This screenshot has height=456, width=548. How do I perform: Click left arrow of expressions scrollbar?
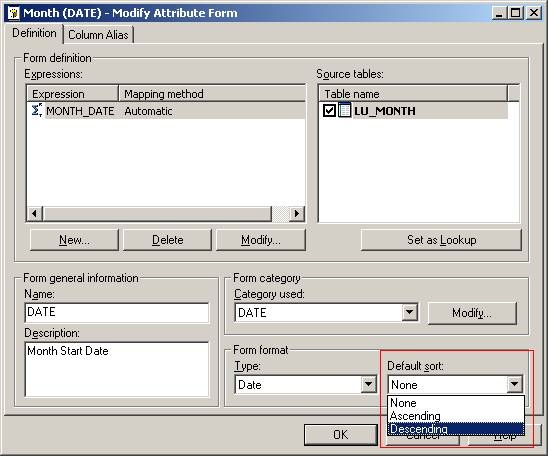point(35,213)
